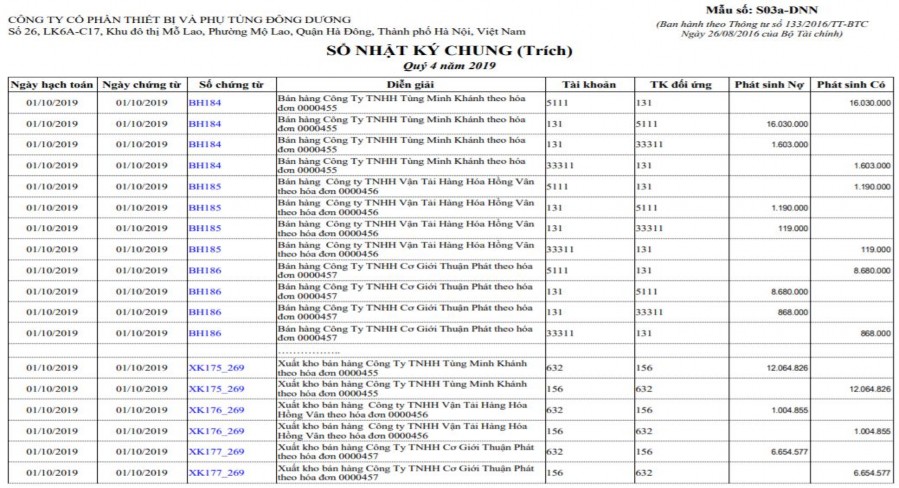Select the 'Phát sinh Nợ' column header
The height and width of the screenshot is (488, 899).
[x=767, y=85]
